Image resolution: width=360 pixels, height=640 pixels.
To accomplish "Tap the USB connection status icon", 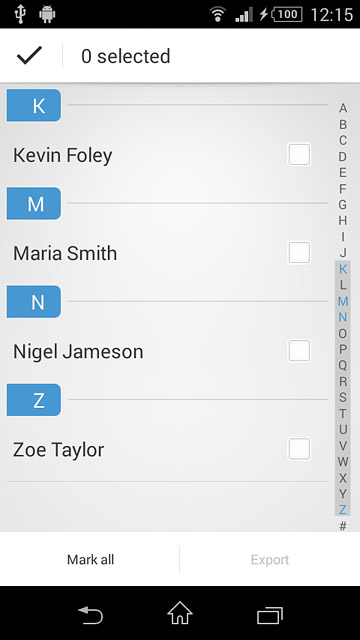I will (x=20, y=14).
